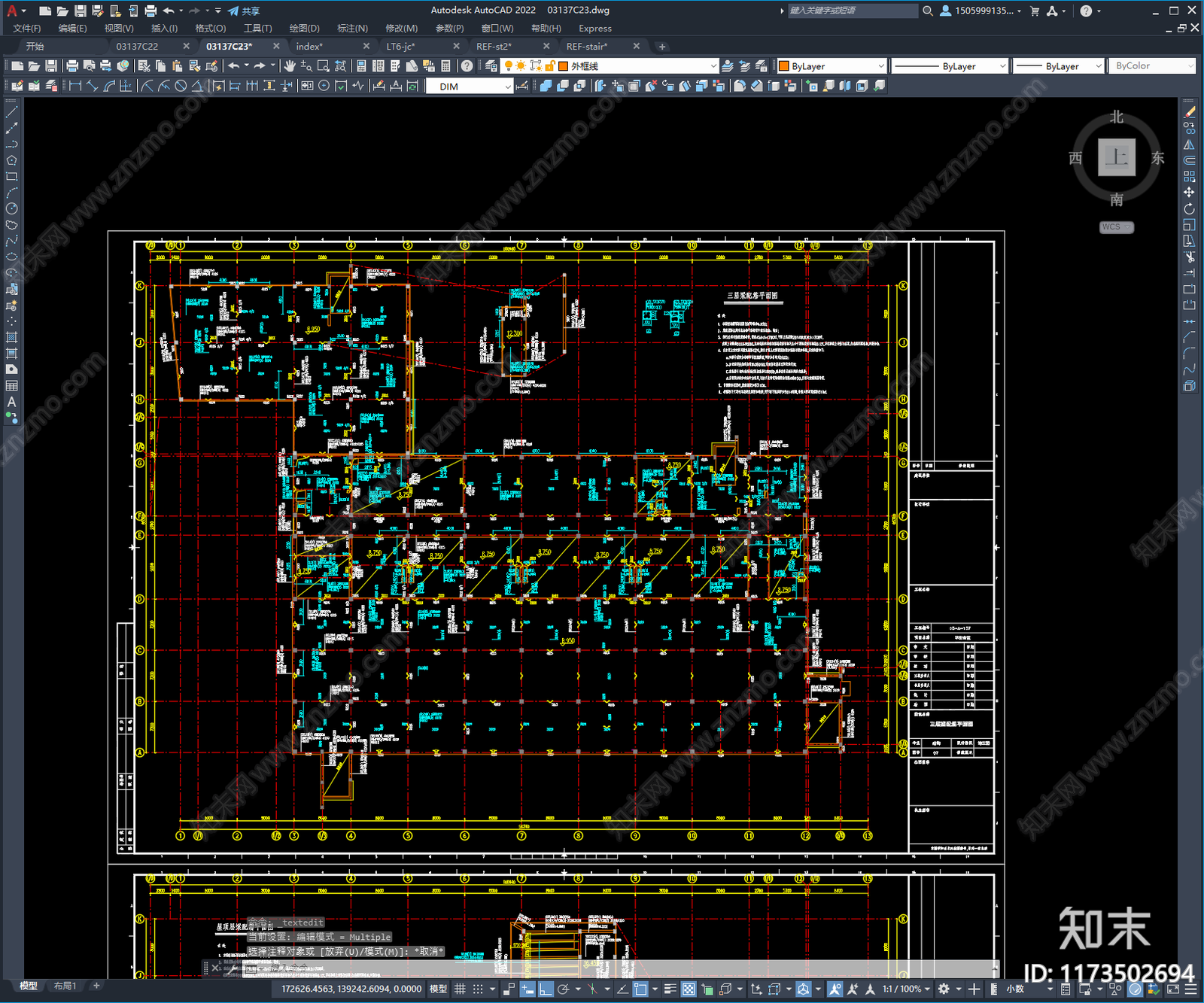1204x1003 pixels.
Task: Toggle Ortho mode in status bar
Action: click(546, 989)
